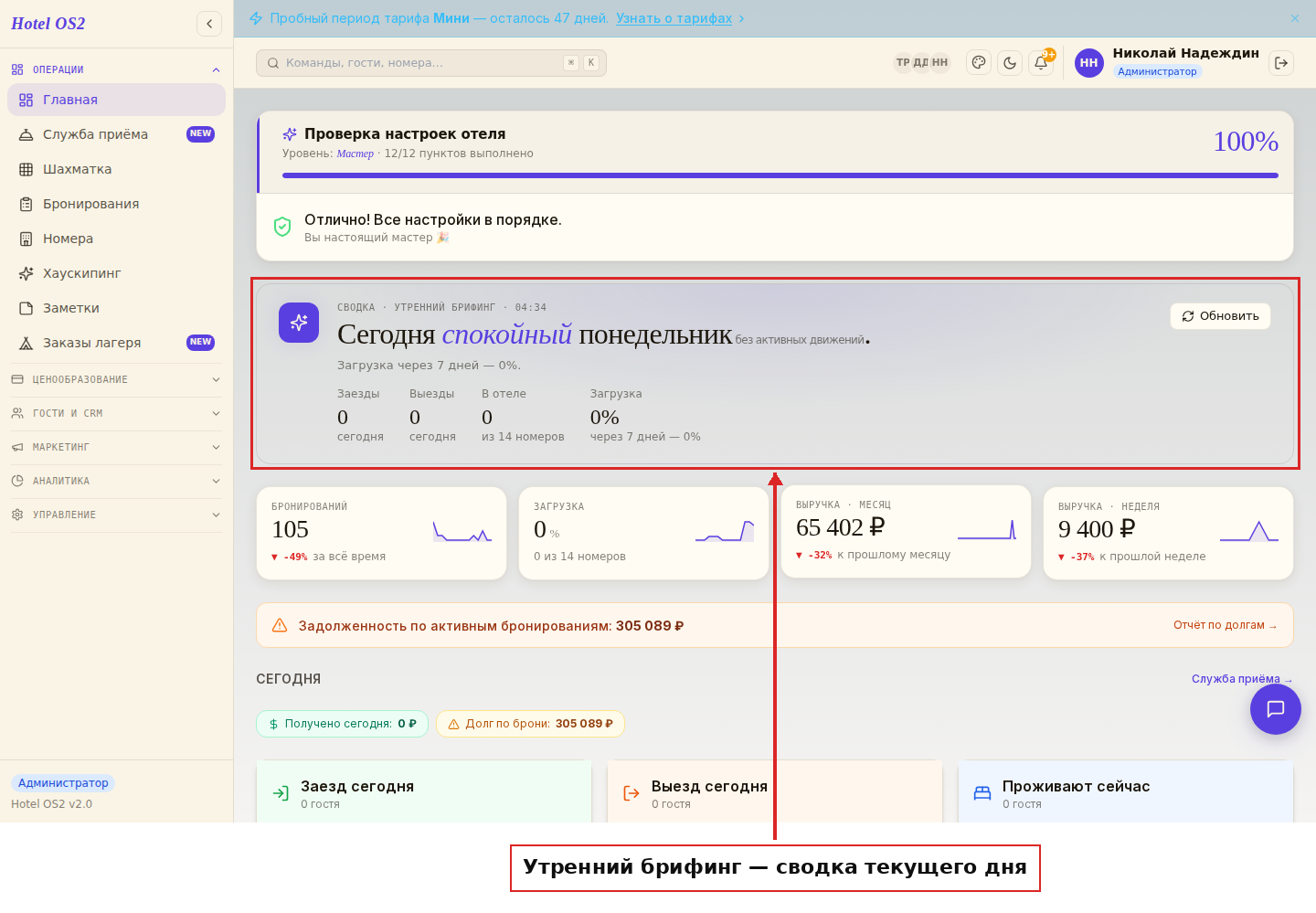Open Служба приёма in the sidebar
Screen dimensions: 1316x913
tap(116, 134)
